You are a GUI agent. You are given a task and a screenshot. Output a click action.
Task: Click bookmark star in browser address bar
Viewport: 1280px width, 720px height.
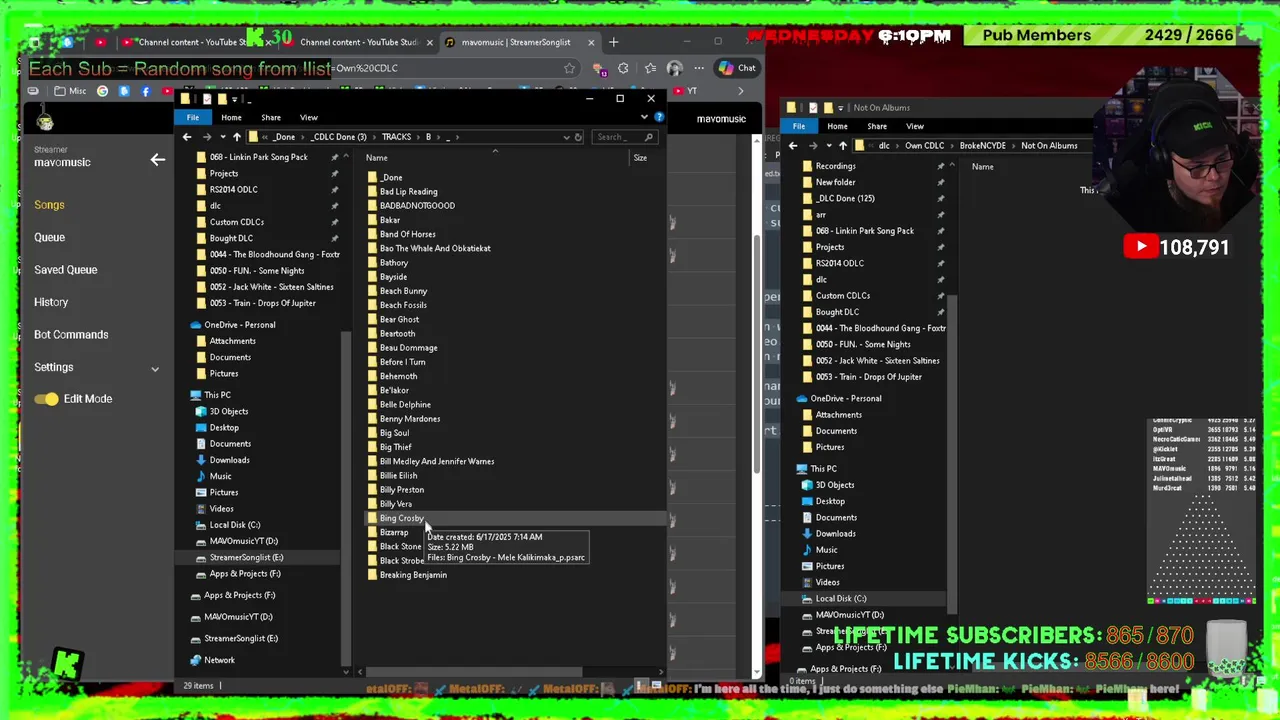click(x=569, y=68)
